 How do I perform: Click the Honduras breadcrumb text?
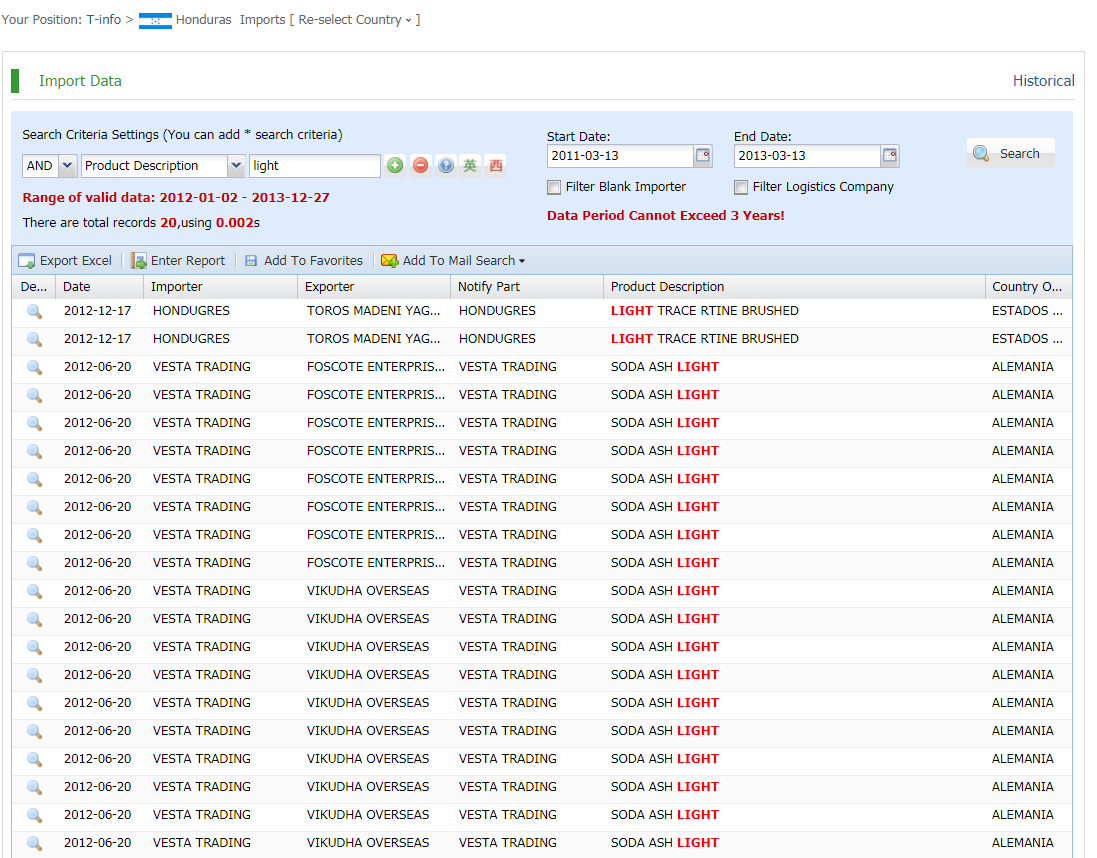pos(204,20)
